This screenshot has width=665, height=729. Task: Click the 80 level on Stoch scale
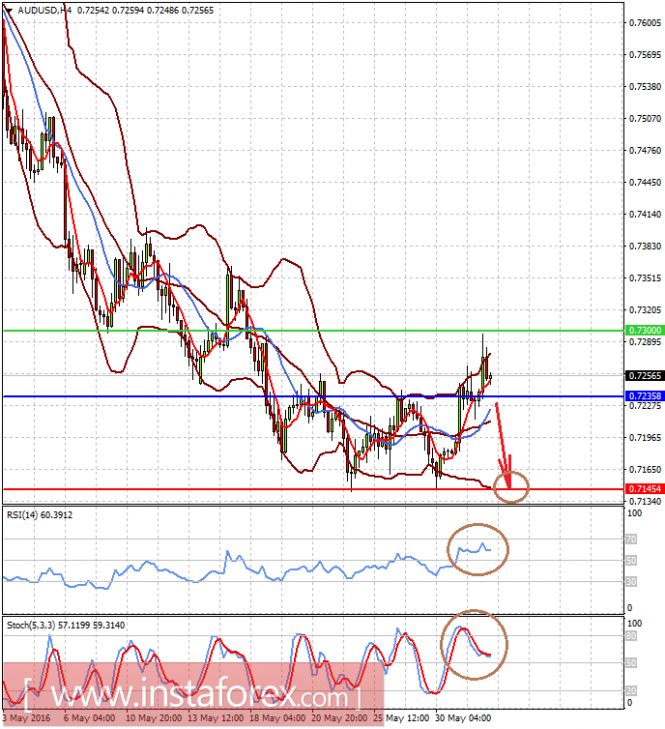[631, 636]
